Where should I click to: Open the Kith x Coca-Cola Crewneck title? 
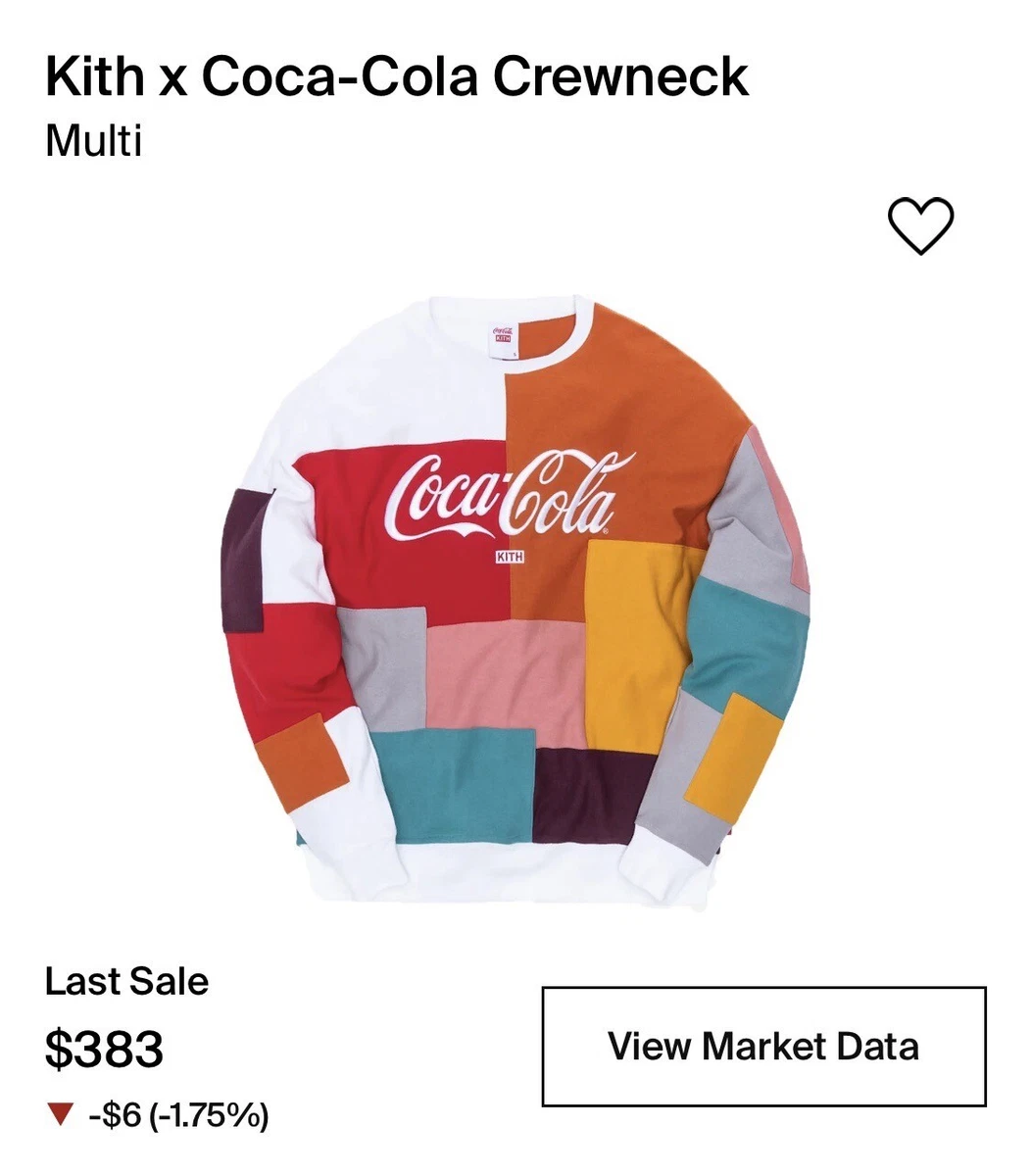(397, 76)
